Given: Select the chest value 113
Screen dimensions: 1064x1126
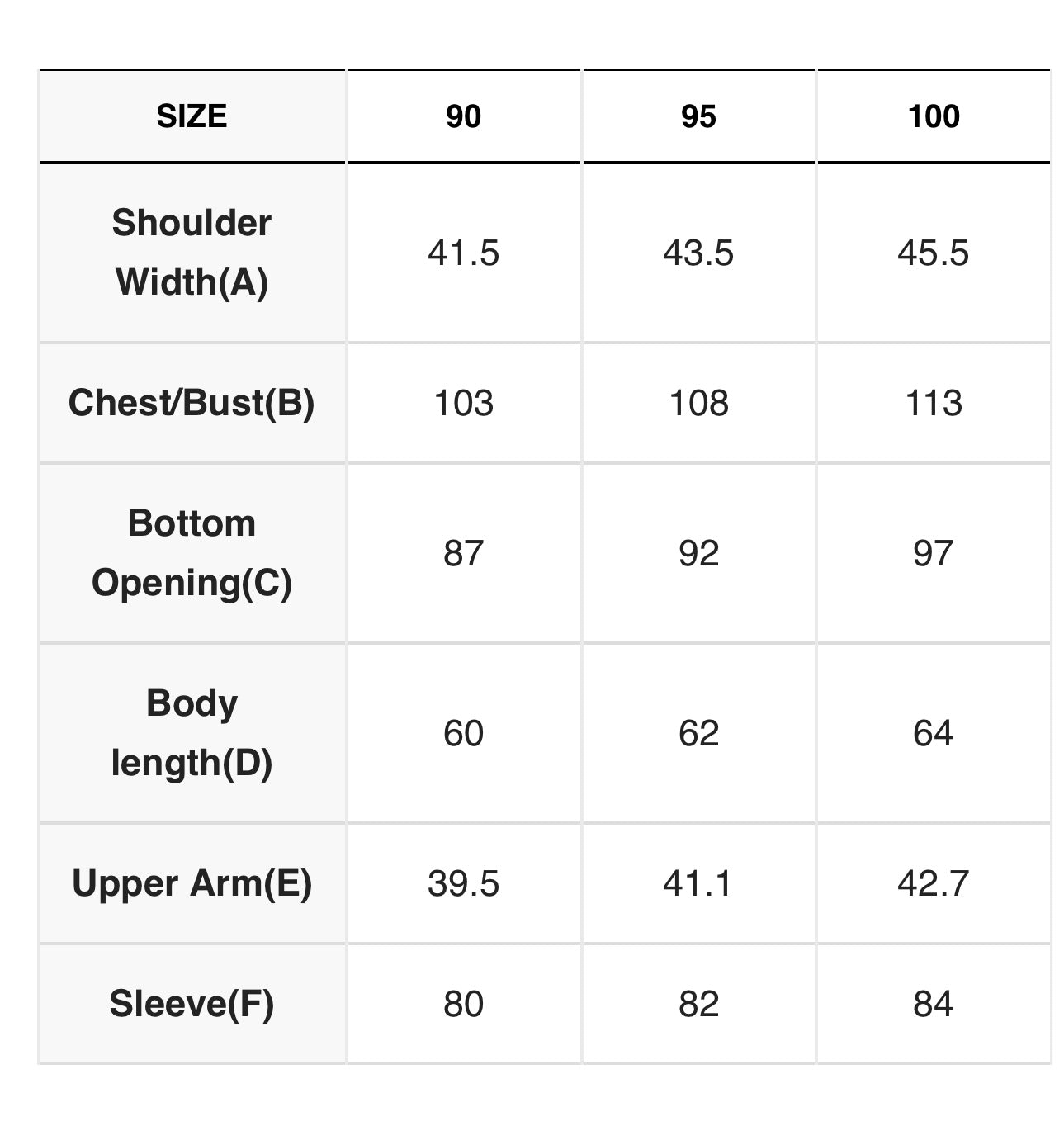Looking at the screenshot, I should pos(934,403).
